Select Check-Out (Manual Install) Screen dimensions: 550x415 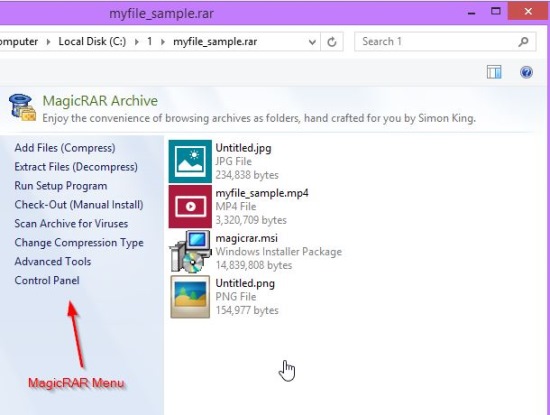(x=79, y=205)
